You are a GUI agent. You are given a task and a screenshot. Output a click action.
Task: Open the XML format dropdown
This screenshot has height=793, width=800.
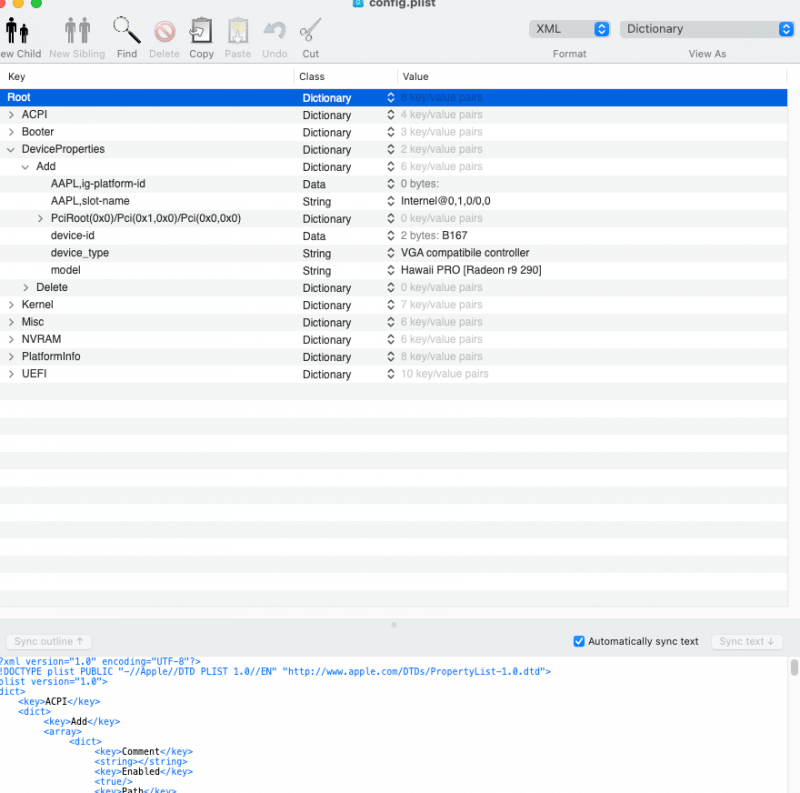point(570,29)
